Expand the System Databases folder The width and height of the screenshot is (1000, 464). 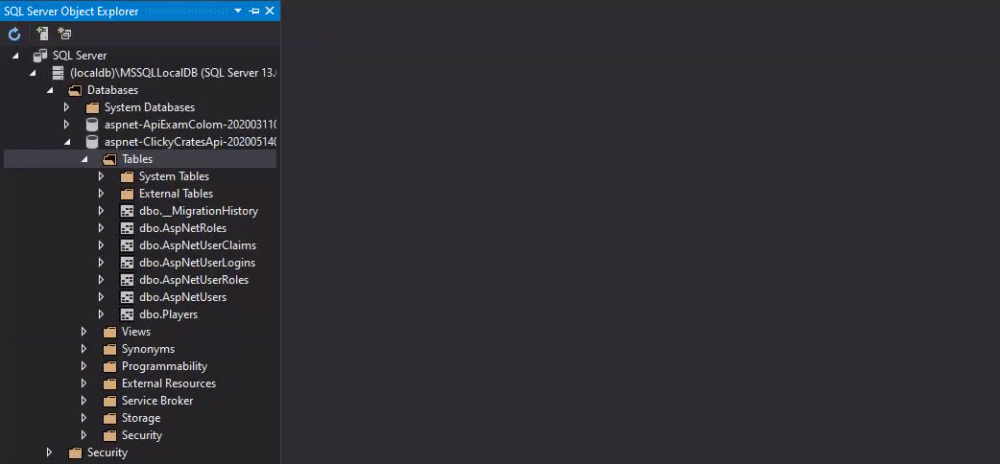click(66, 107)
